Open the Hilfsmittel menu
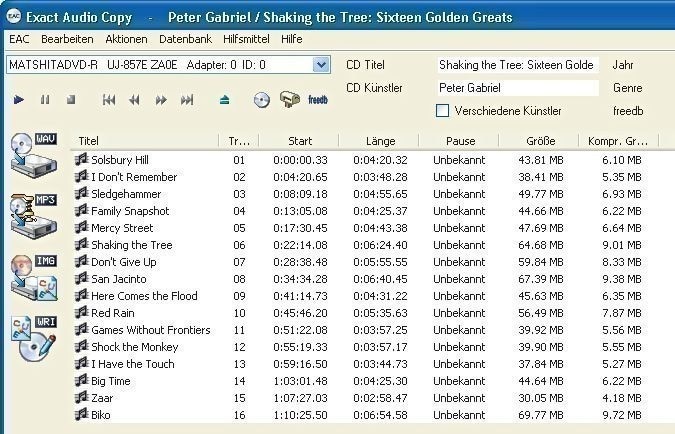 [246, 39]
